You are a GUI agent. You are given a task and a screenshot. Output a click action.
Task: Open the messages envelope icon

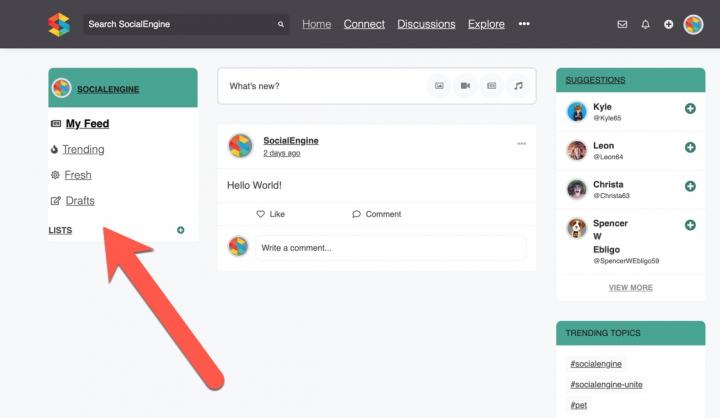[622, 24]
